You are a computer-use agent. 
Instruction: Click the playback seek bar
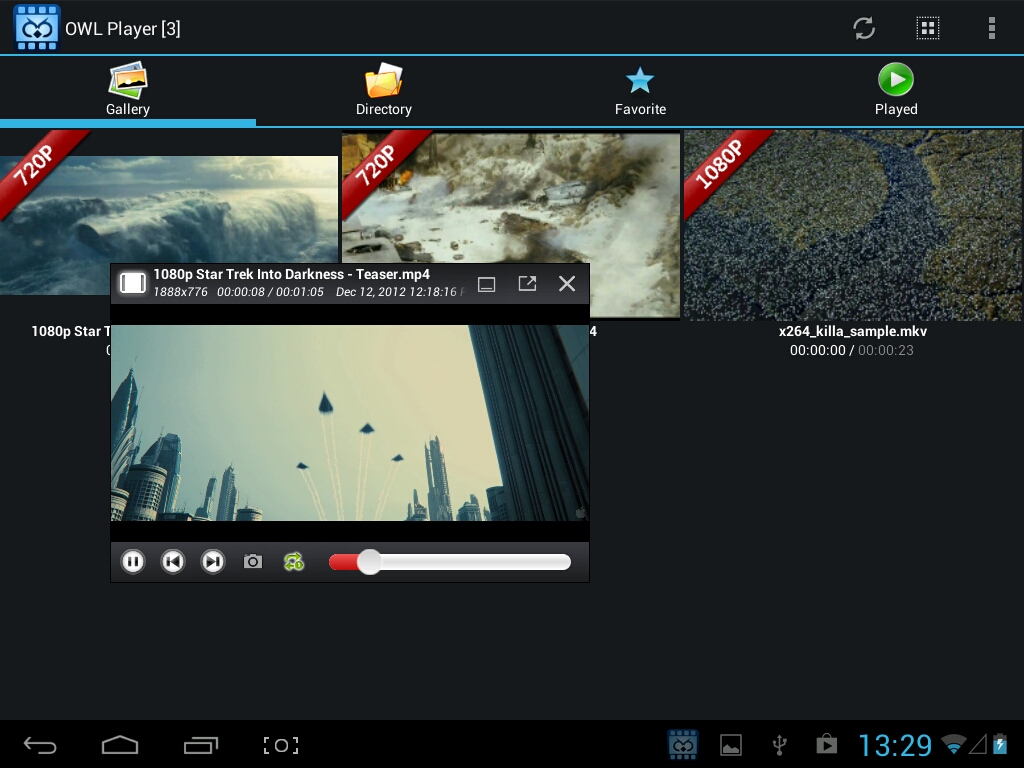(450, 562)
